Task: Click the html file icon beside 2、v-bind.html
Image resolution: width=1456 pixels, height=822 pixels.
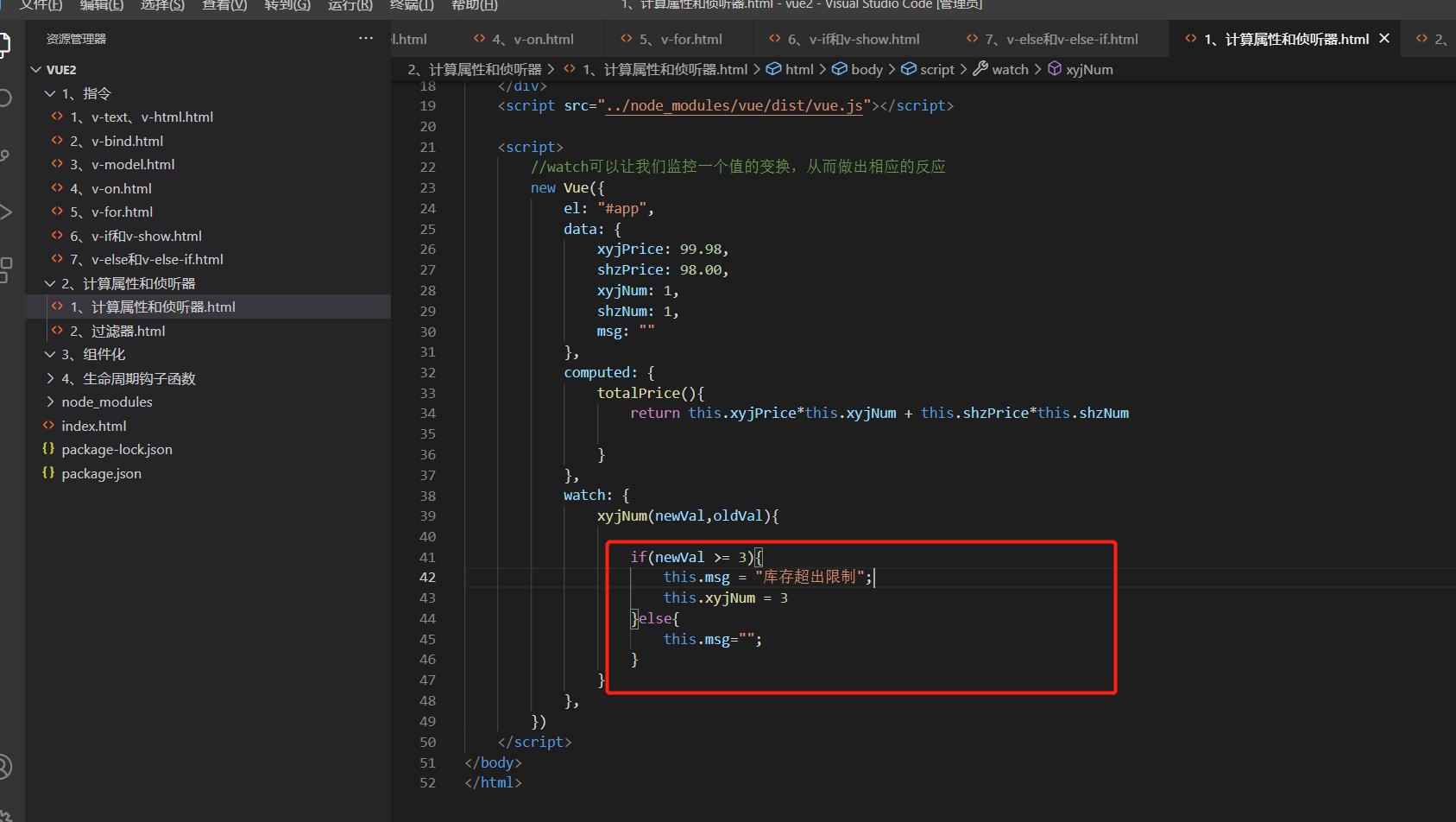Action: coord(57,140)
